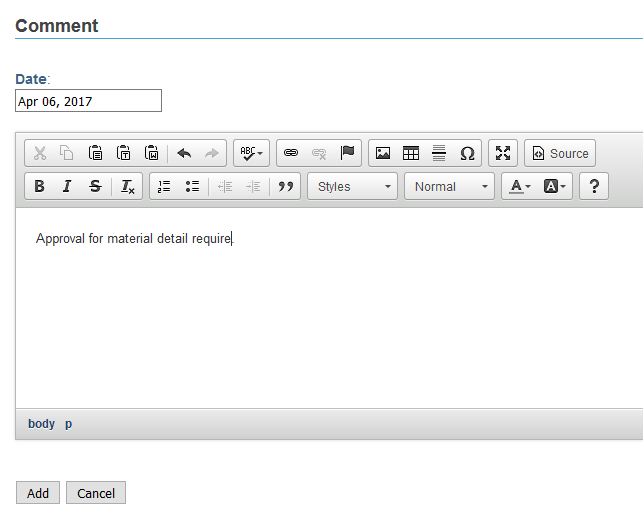Viewport: 643px width, 522px height.
Task: Toggle bold formatting
Action: pos(39,186)
